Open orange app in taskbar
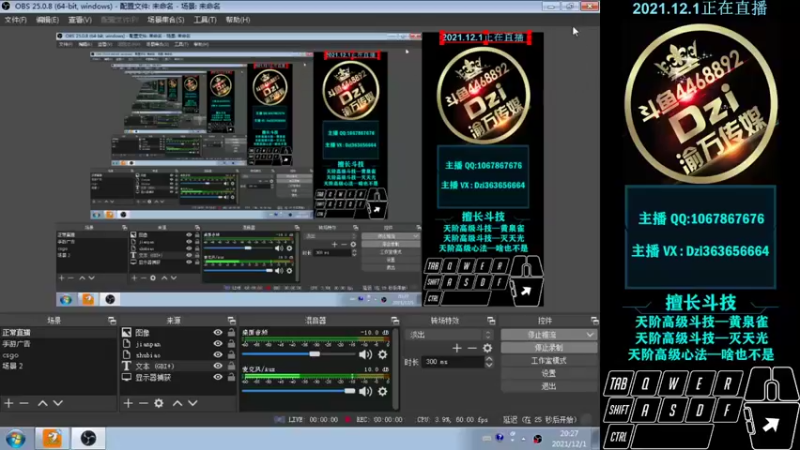This screenshot has width=800, height=450. [x=52, y=438]
